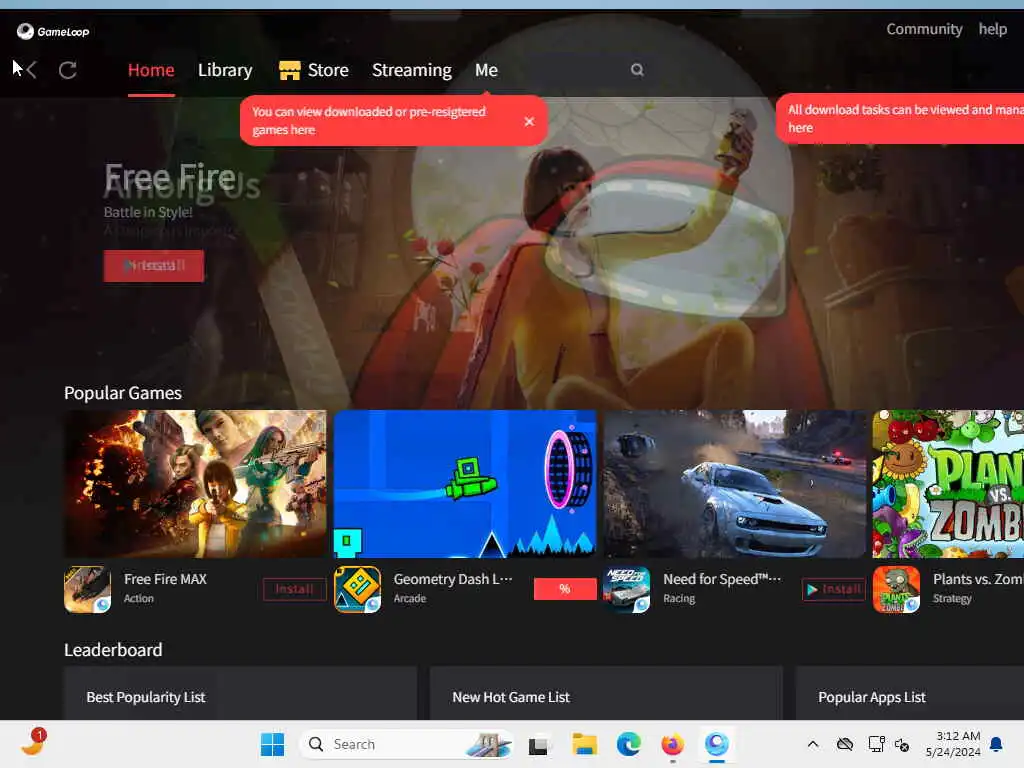The image size is (1024, 768).
Task: Open the weather widget on the taskbar
Action: (x=33, y=742)
